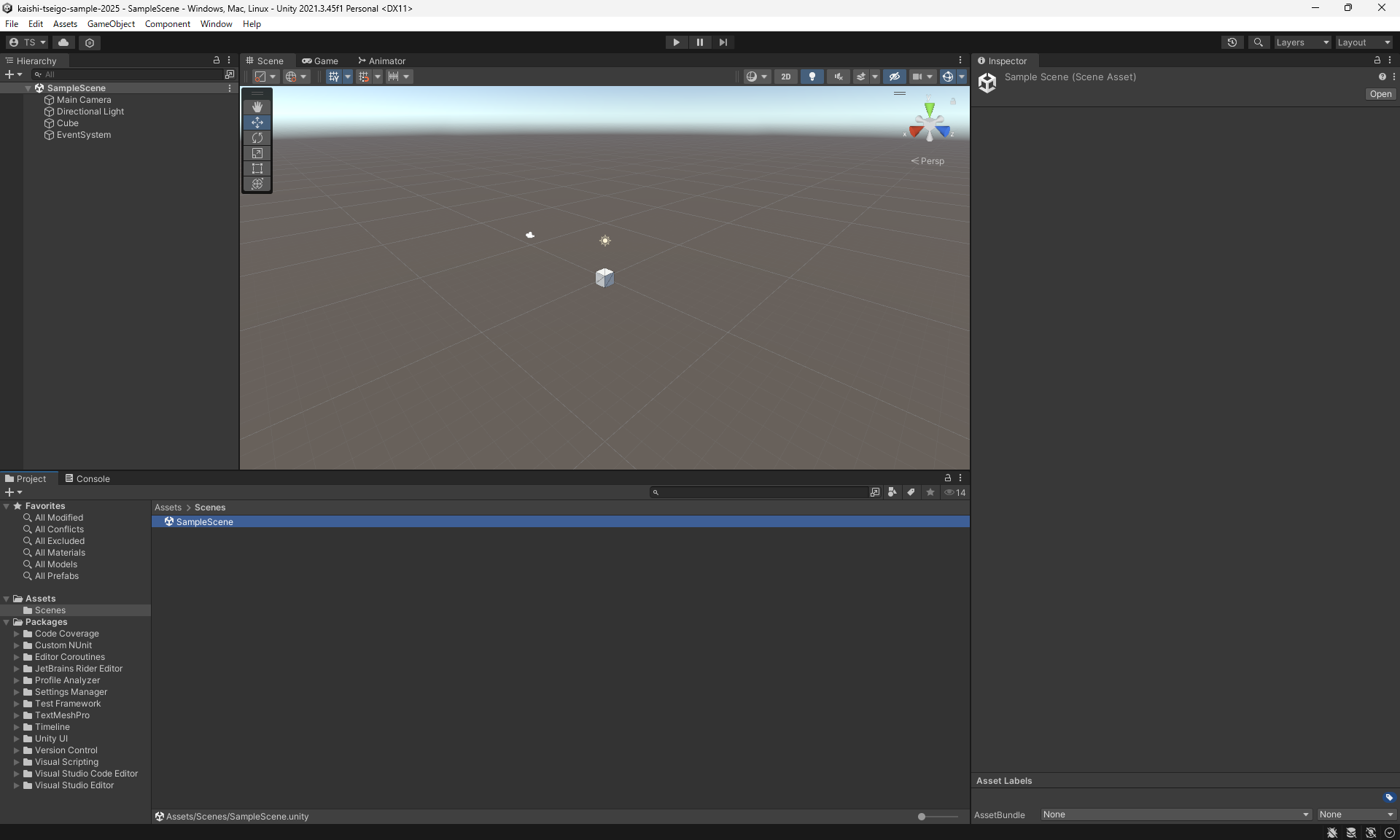Open the Layers dropdown

click(1302, 42)
